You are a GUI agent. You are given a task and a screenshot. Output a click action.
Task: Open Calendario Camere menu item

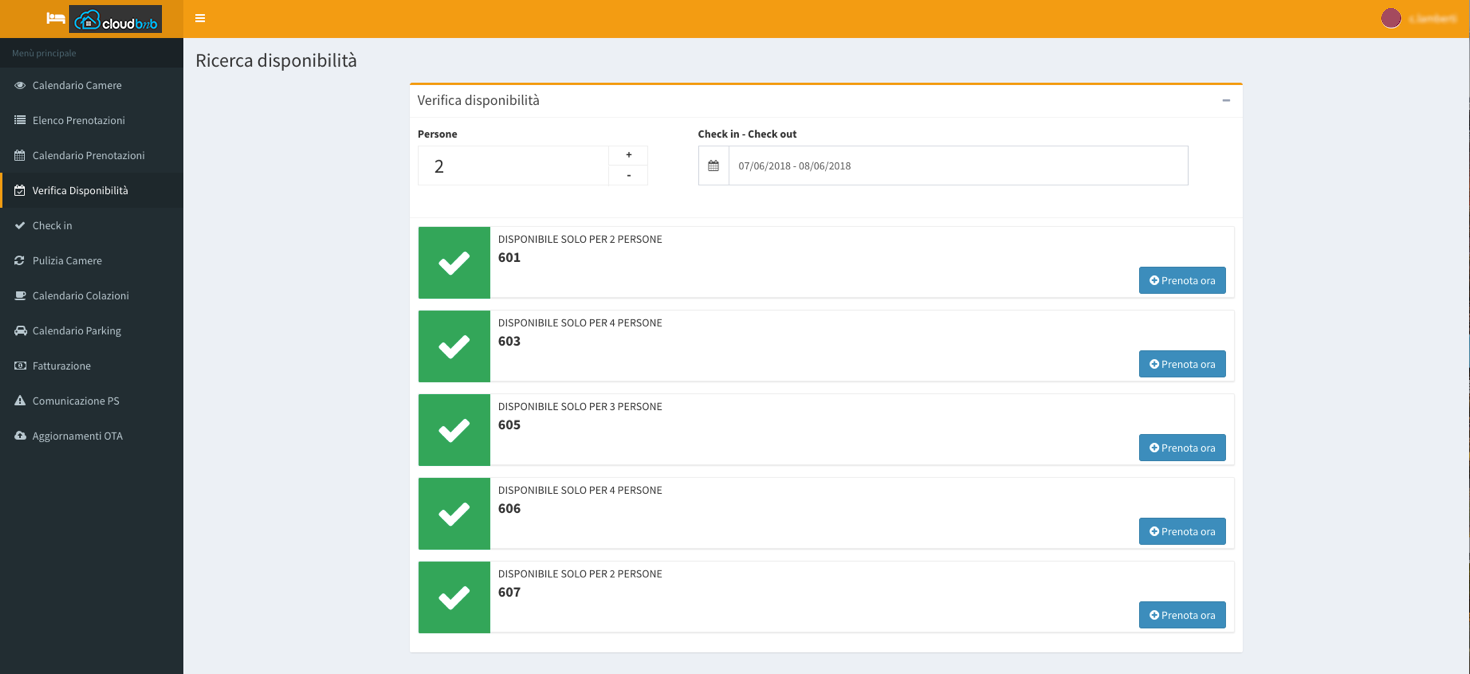[91, 85]
